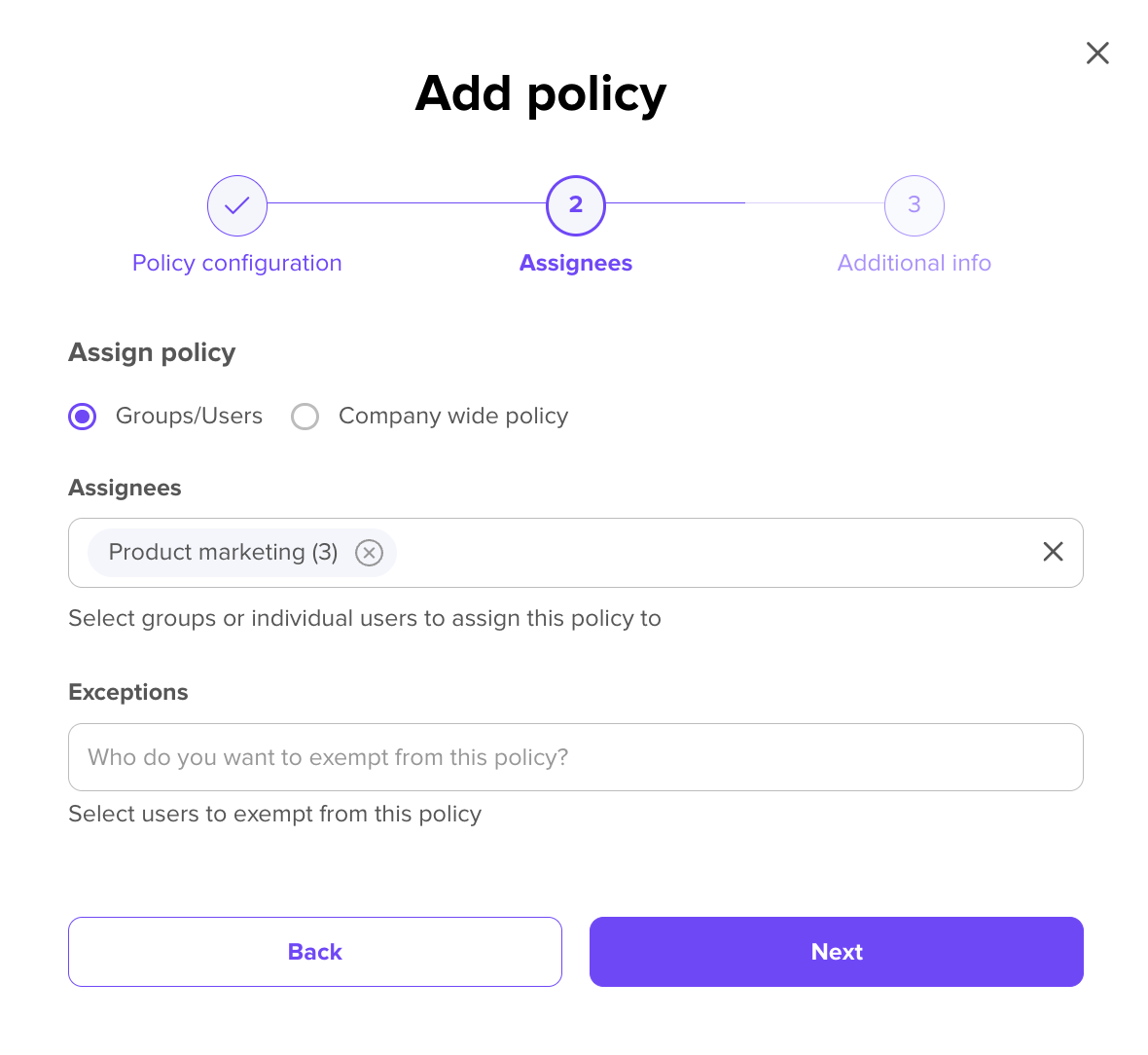
Task: Click the step 3 circle
Action: click(914, 205)
